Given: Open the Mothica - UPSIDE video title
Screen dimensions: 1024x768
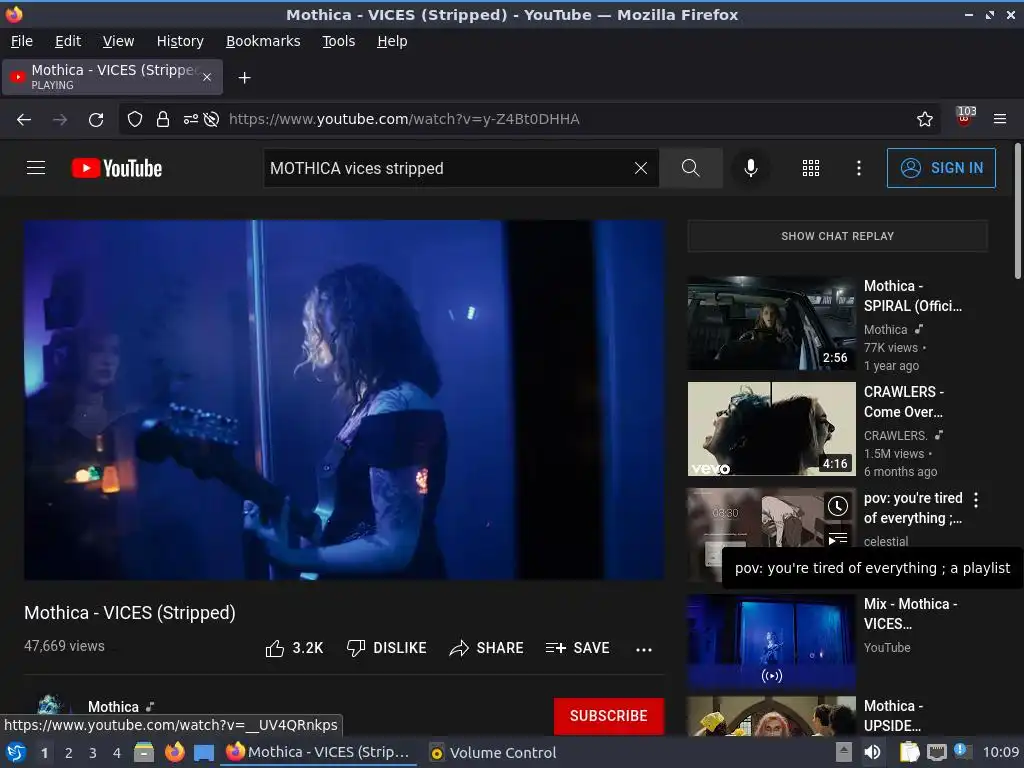Looking at the screenshot, I should point(893,716).
